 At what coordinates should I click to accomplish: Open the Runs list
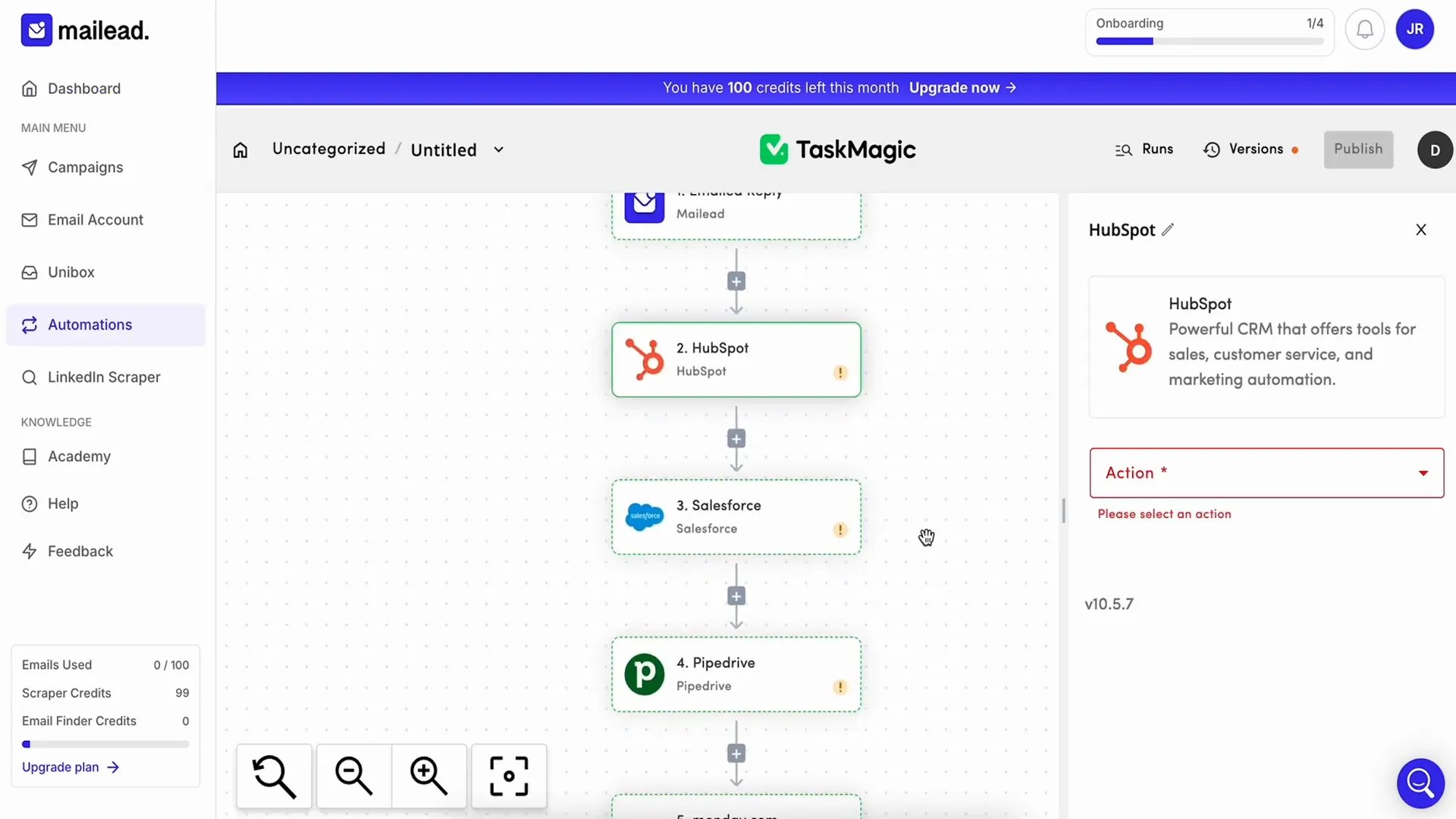coord(1144,149)
